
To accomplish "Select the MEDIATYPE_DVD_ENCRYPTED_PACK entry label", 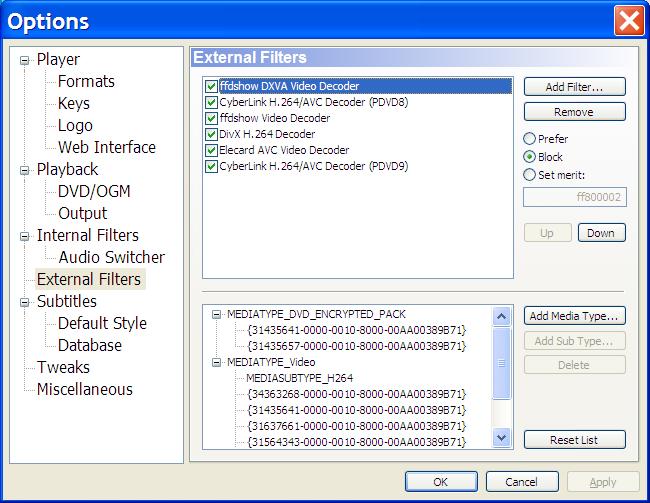I will 316,314.
